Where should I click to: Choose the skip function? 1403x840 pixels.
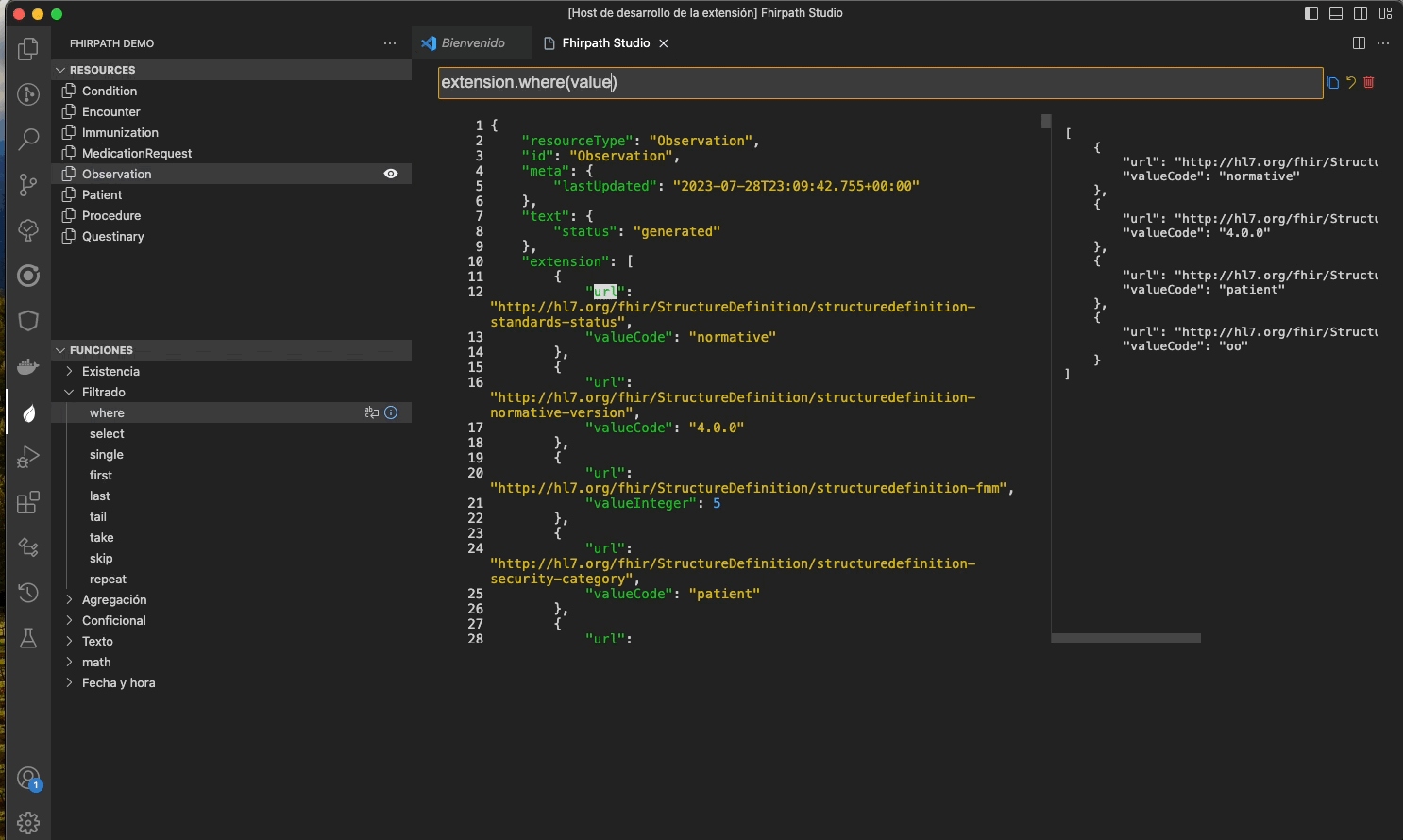pyautogui.click(x=231, y=558)
